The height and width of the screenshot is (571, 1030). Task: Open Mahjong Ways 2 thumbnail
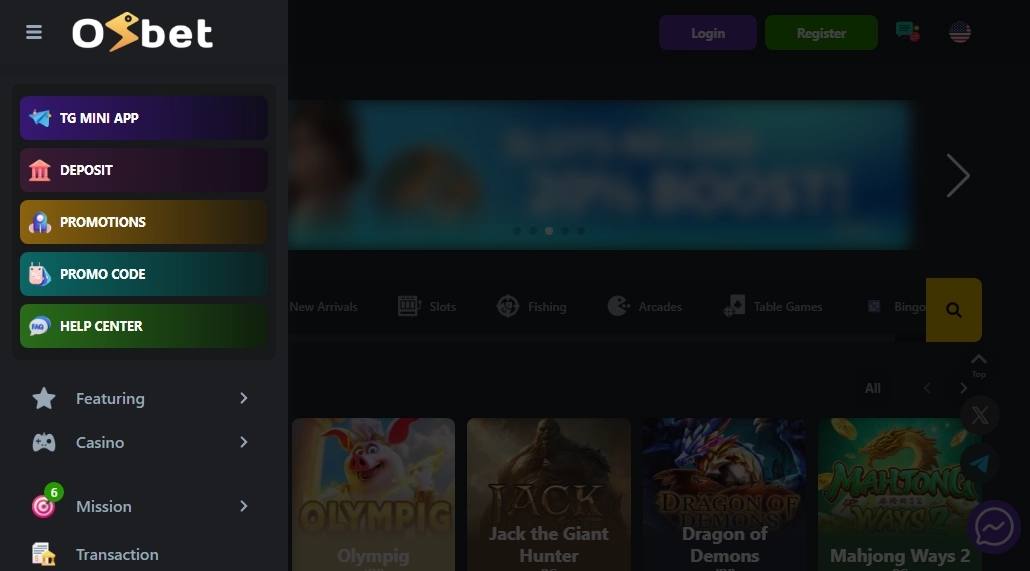[x=900, y=494]
